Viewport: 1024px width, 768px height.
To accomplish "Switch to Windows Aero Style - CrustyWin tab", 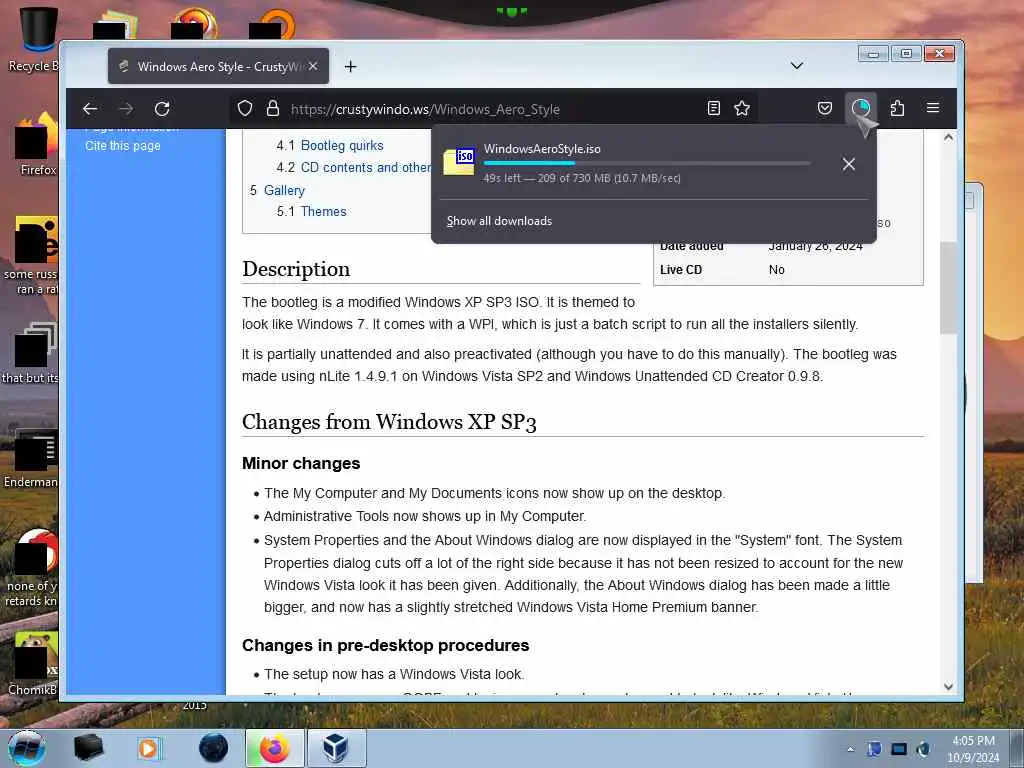I will [x=219, y=66].
